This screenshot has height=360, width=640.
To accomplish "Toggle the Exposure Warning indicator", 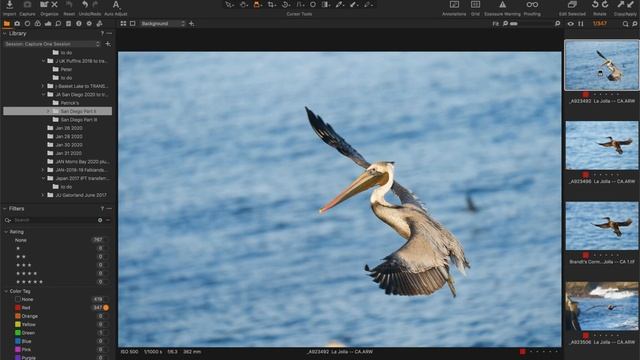I will (x=502, y=5).
